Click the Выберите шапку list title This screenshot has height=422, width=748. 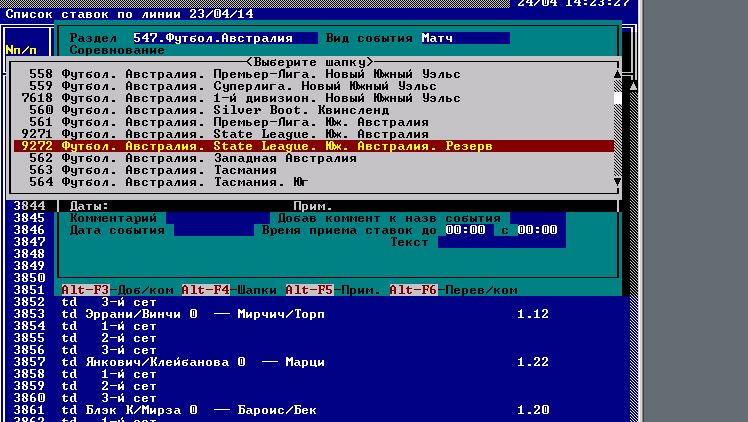coord(309,62)
